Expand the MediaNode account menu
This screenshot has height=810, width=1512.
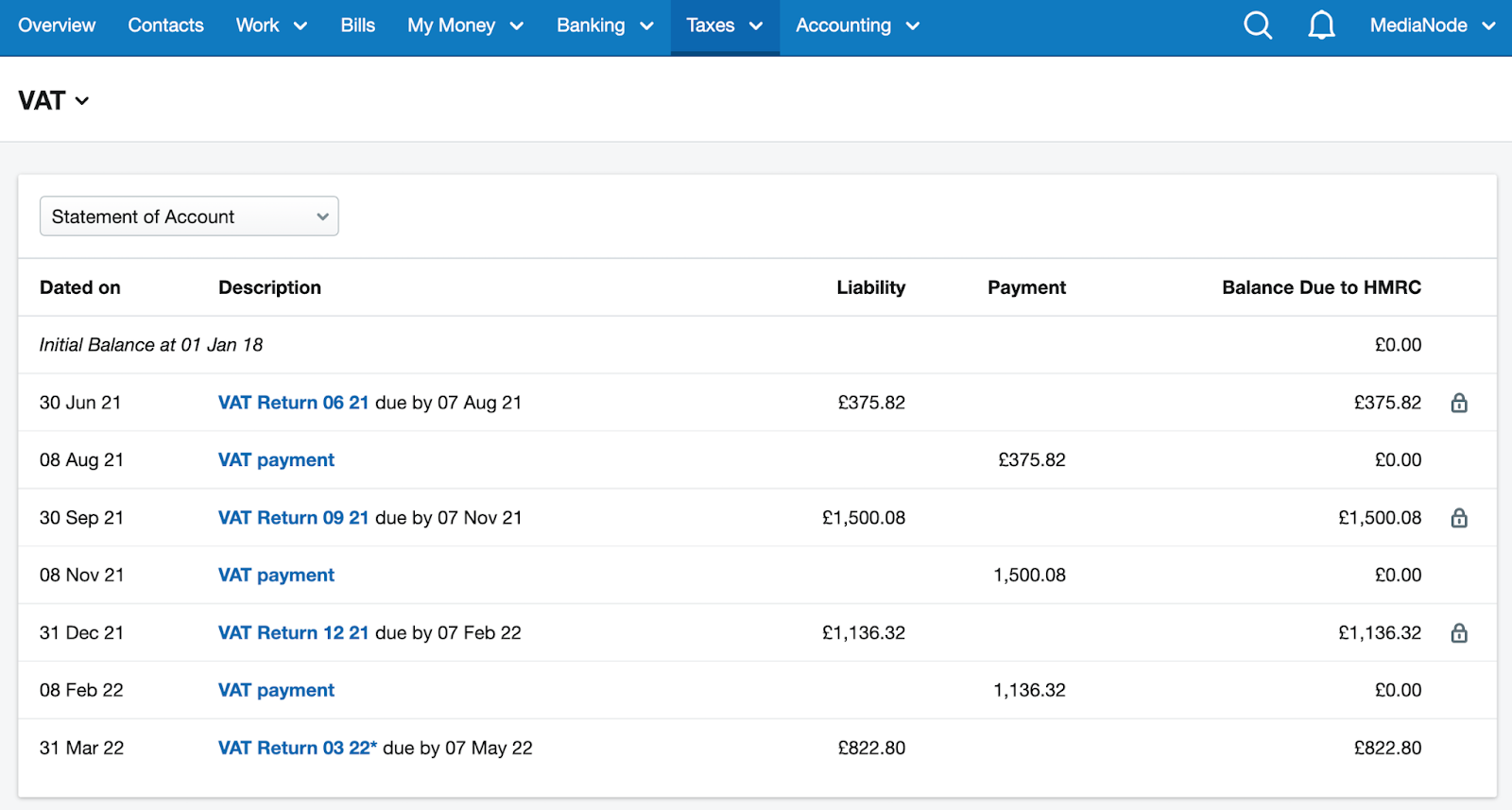(1432, 26)
